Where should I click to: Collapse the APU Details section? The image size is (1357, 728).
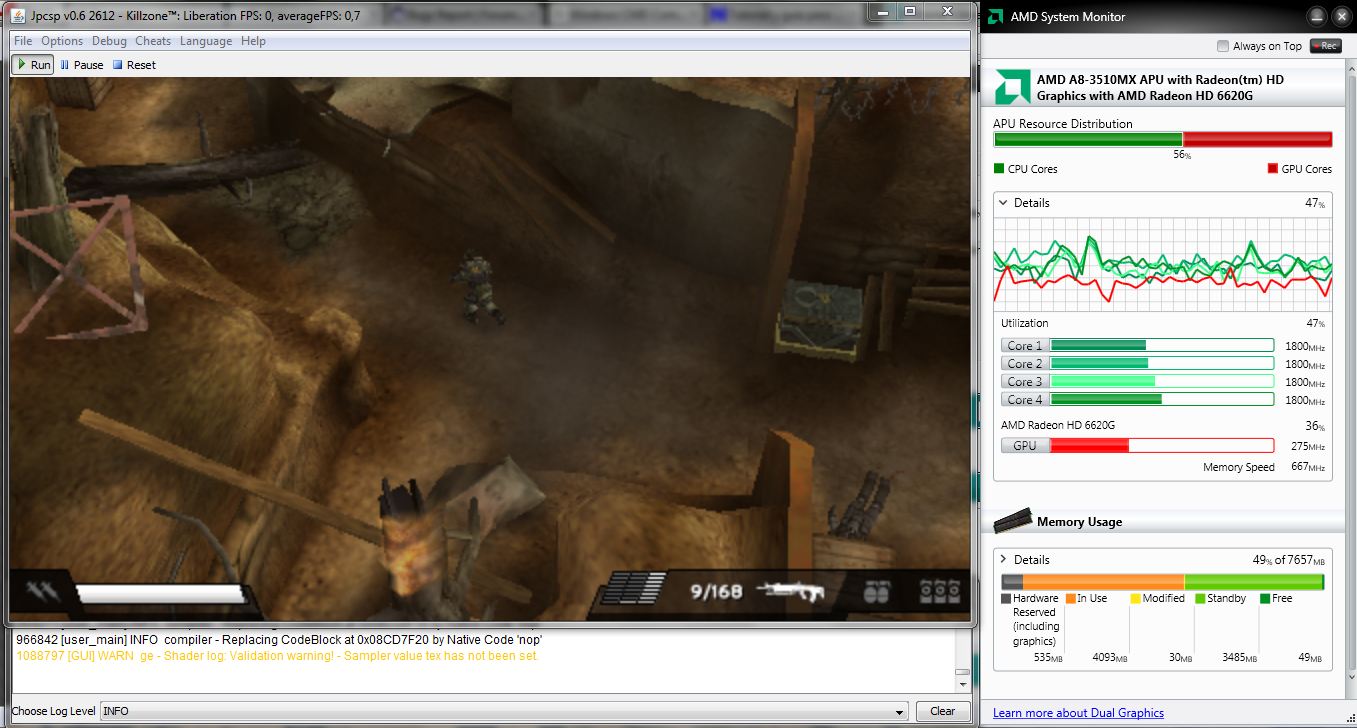[1003, 203]
